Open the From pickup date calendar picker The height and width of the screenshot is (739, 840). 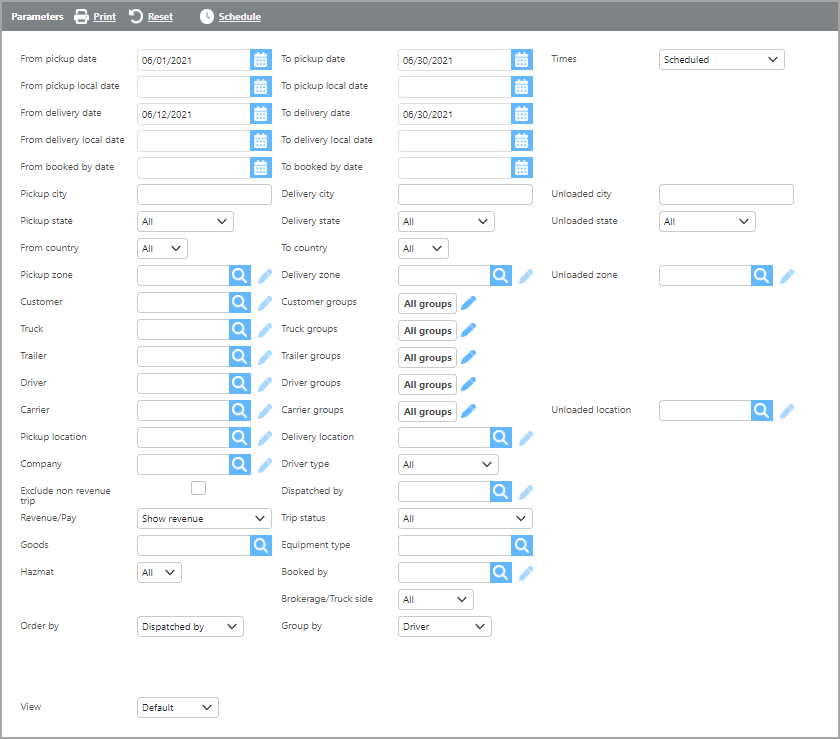[260, 60]
